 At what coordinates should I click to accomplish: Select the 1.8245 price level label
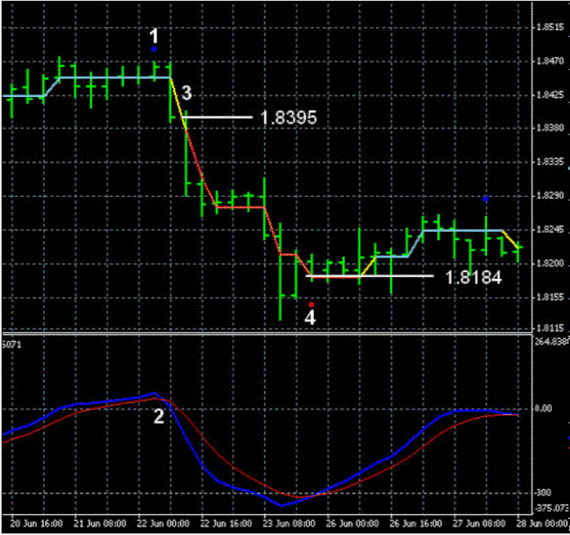(x=550, y=229)
